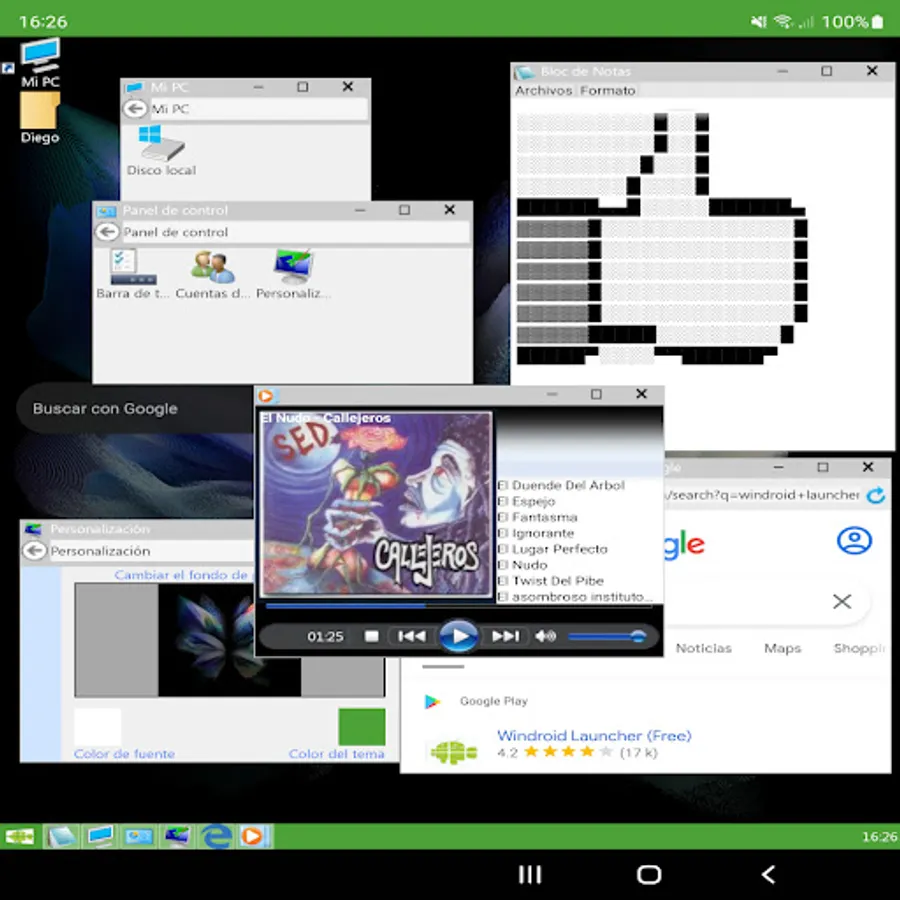The width and height of the screenshot is (900, 900).
Task: Open the browser from taskbar
Action: click(216, 836)
